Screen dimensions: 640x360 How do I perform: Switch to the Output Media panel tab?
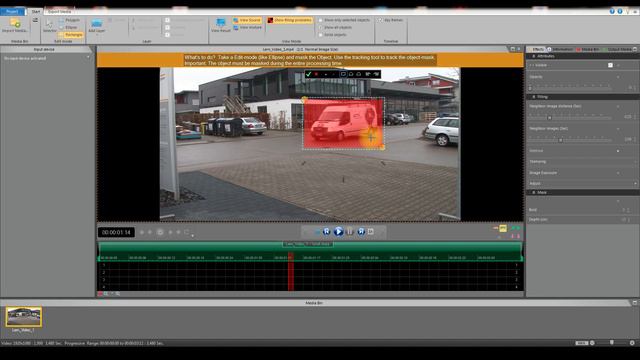coord(619,49)
